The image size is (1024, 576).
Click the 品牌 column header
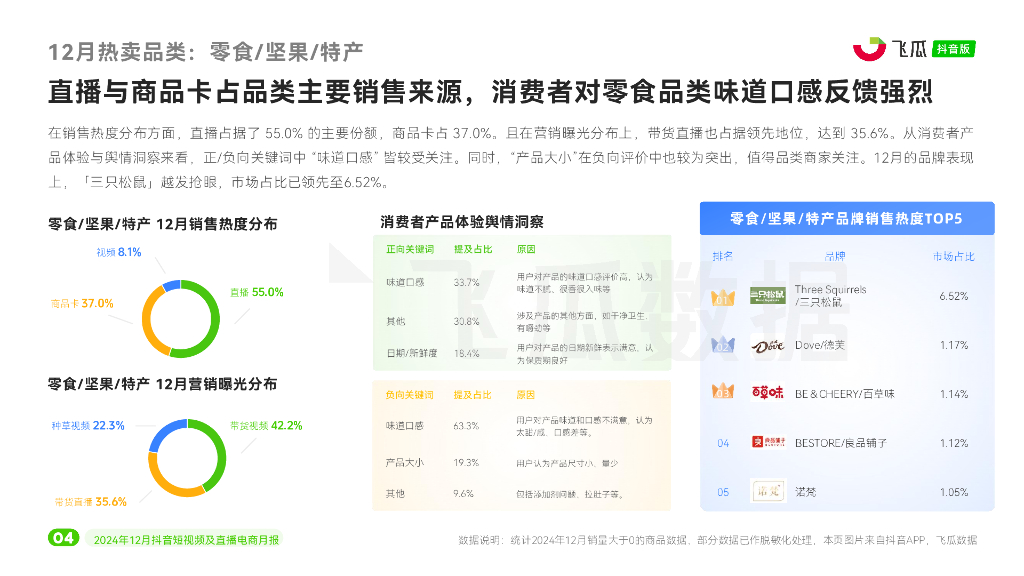coord(835,257)
